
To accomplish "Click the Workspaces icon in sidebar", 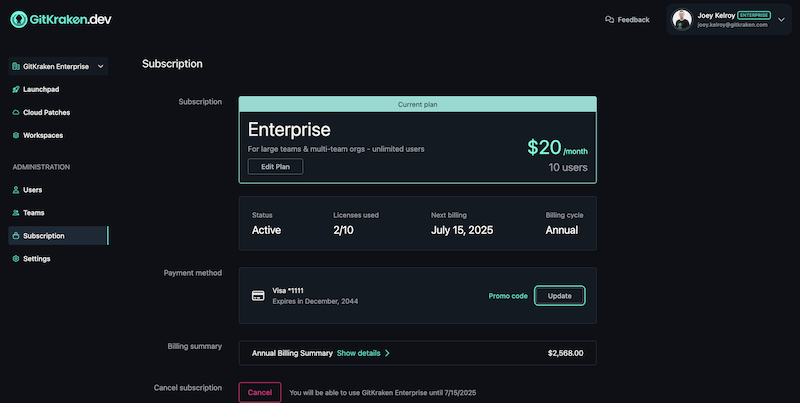I will tap(16, 135).
